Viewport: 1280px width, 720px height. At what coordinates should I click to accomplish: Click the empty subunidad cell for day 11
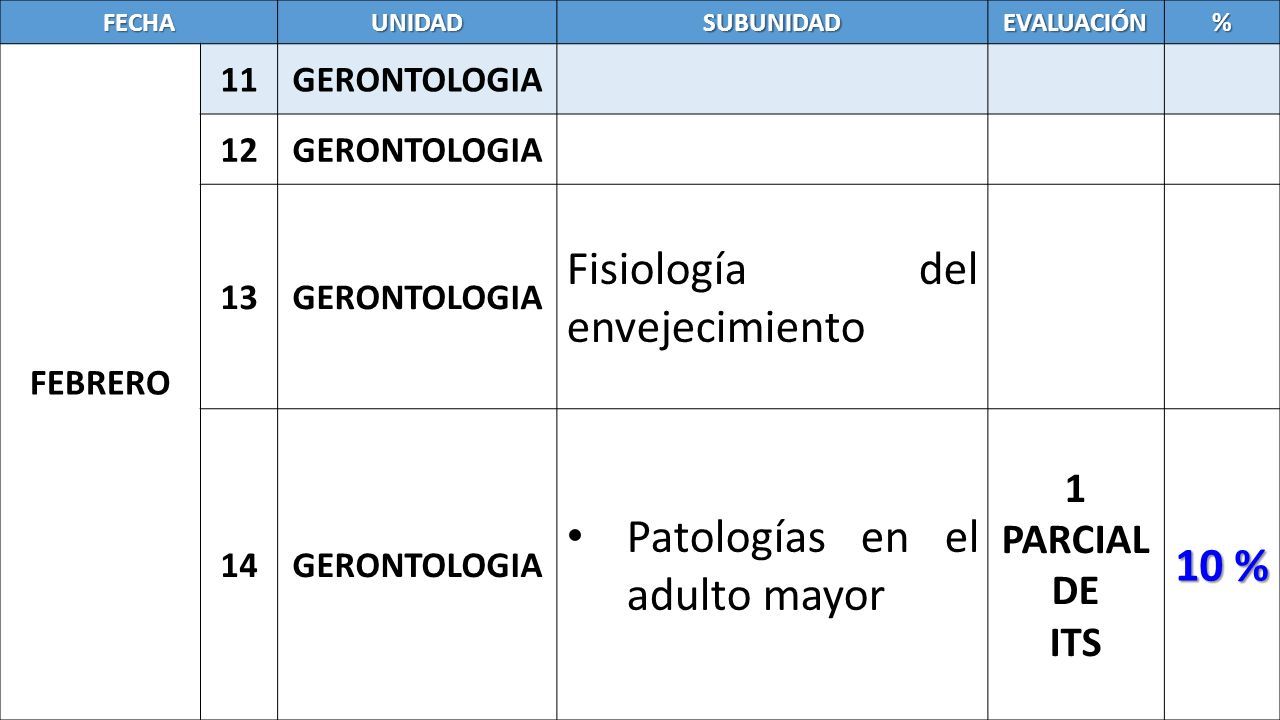click(x=772, y=79)
